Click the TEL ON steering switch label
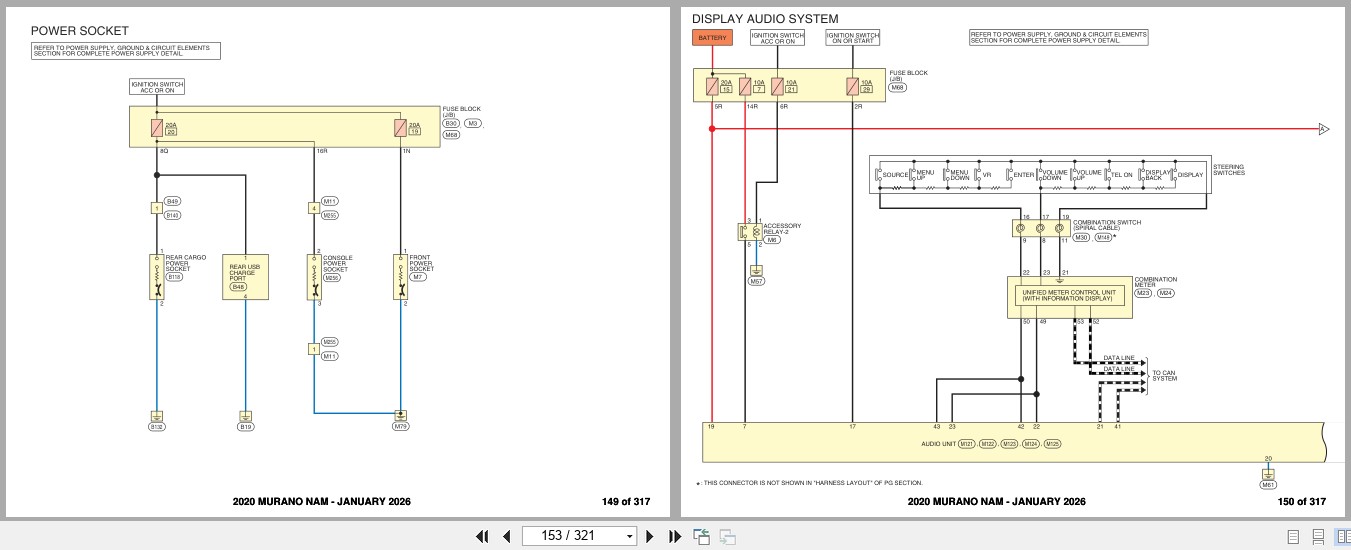The height and width of the screenshot is (550, 1351). [1122, 175]
